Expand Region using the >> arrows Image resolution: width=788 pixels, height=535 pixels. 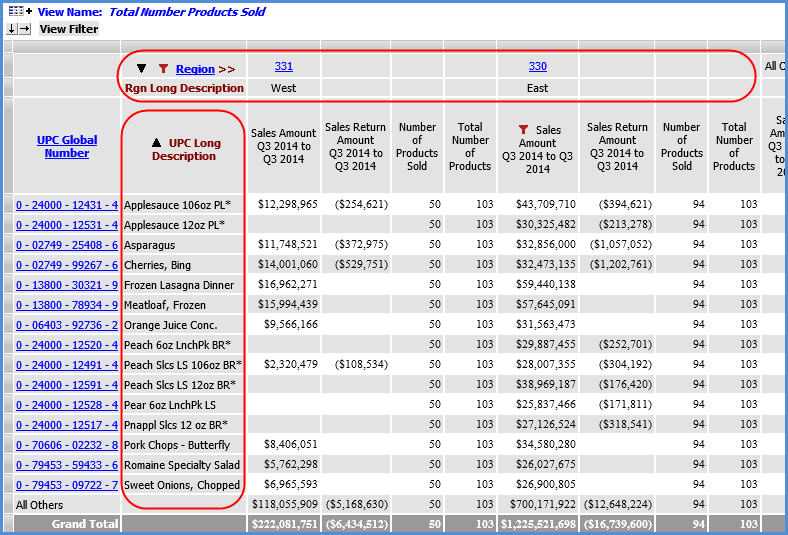[227, 69]
